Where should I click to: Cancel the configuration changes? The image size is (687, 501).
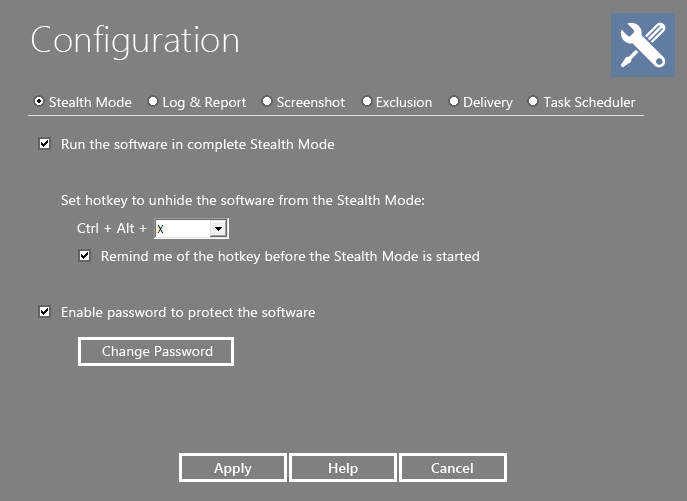pyautogui.click(x=452, y=468)
